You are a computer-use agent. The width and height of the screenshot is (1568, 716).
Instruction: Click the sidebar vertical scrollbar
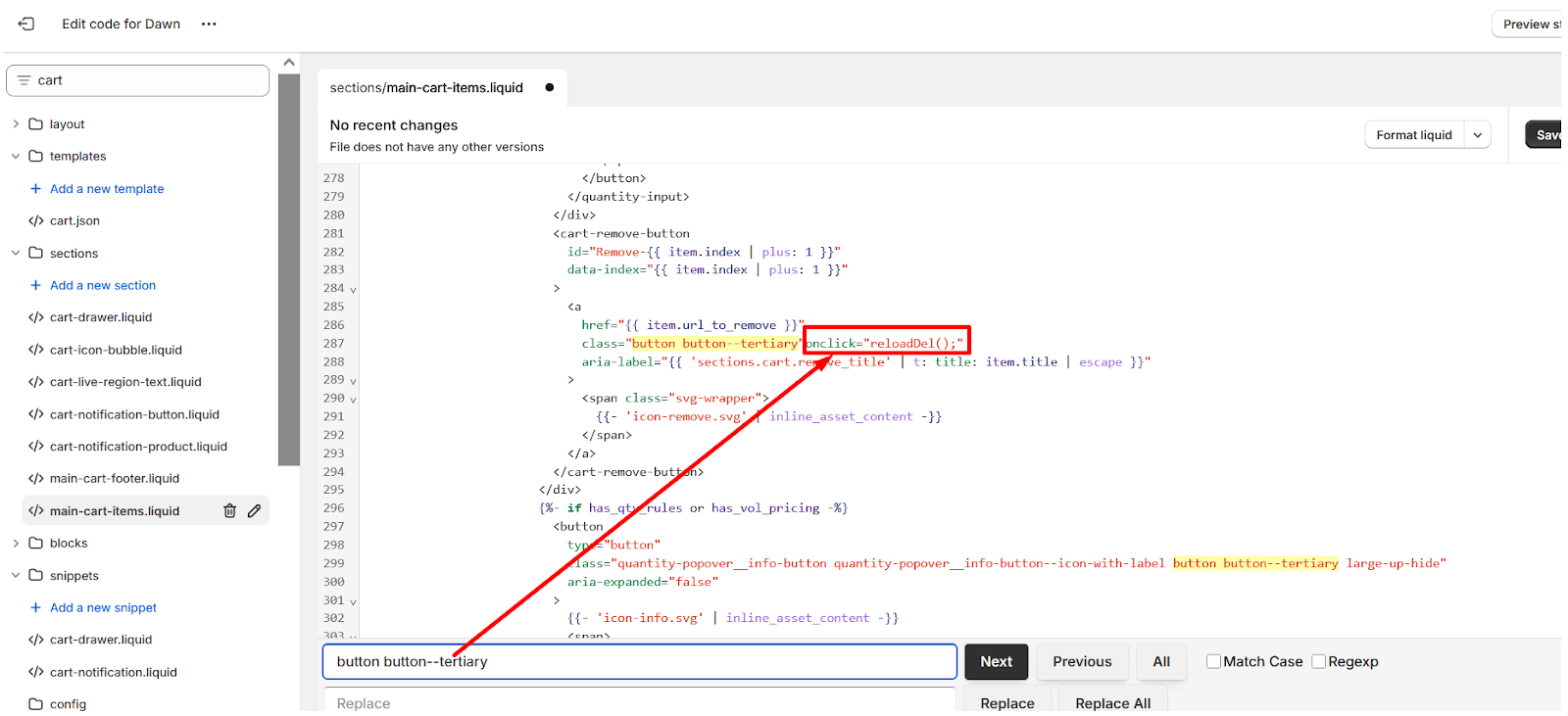pos(289,269)
